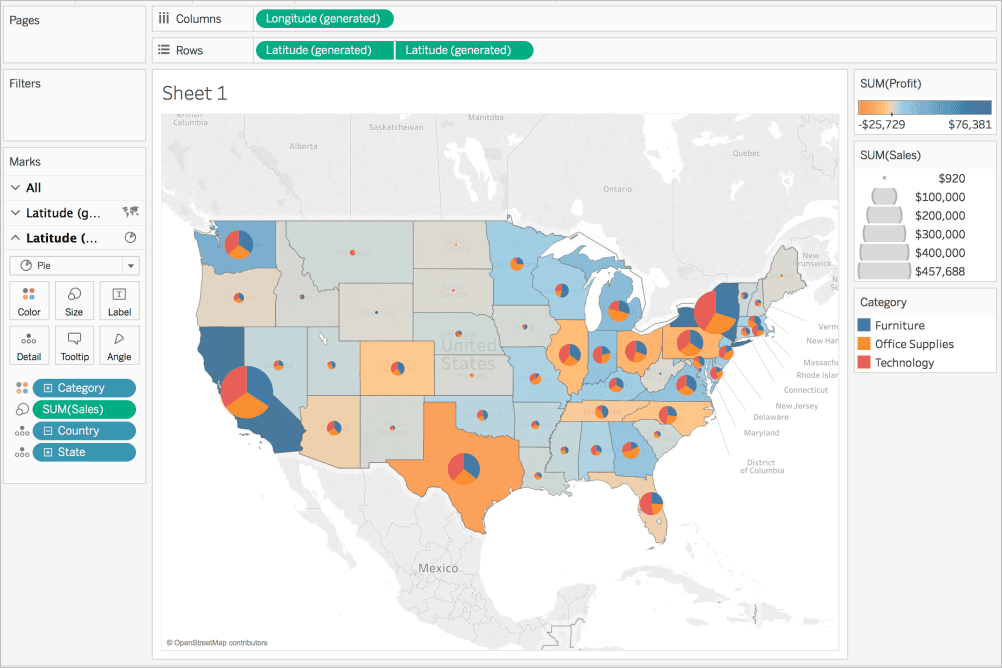The width and height of the screenshot is (1002, 668).
Task: Select Longitude (generated) pill on Columns
Action: point(324,19)
